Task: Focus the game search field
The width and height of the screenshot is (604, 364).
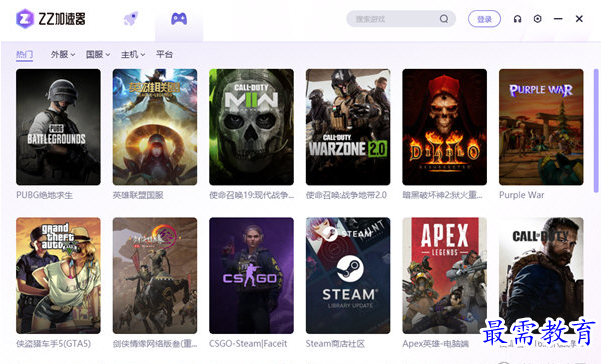Action: [x=401, y=18]
